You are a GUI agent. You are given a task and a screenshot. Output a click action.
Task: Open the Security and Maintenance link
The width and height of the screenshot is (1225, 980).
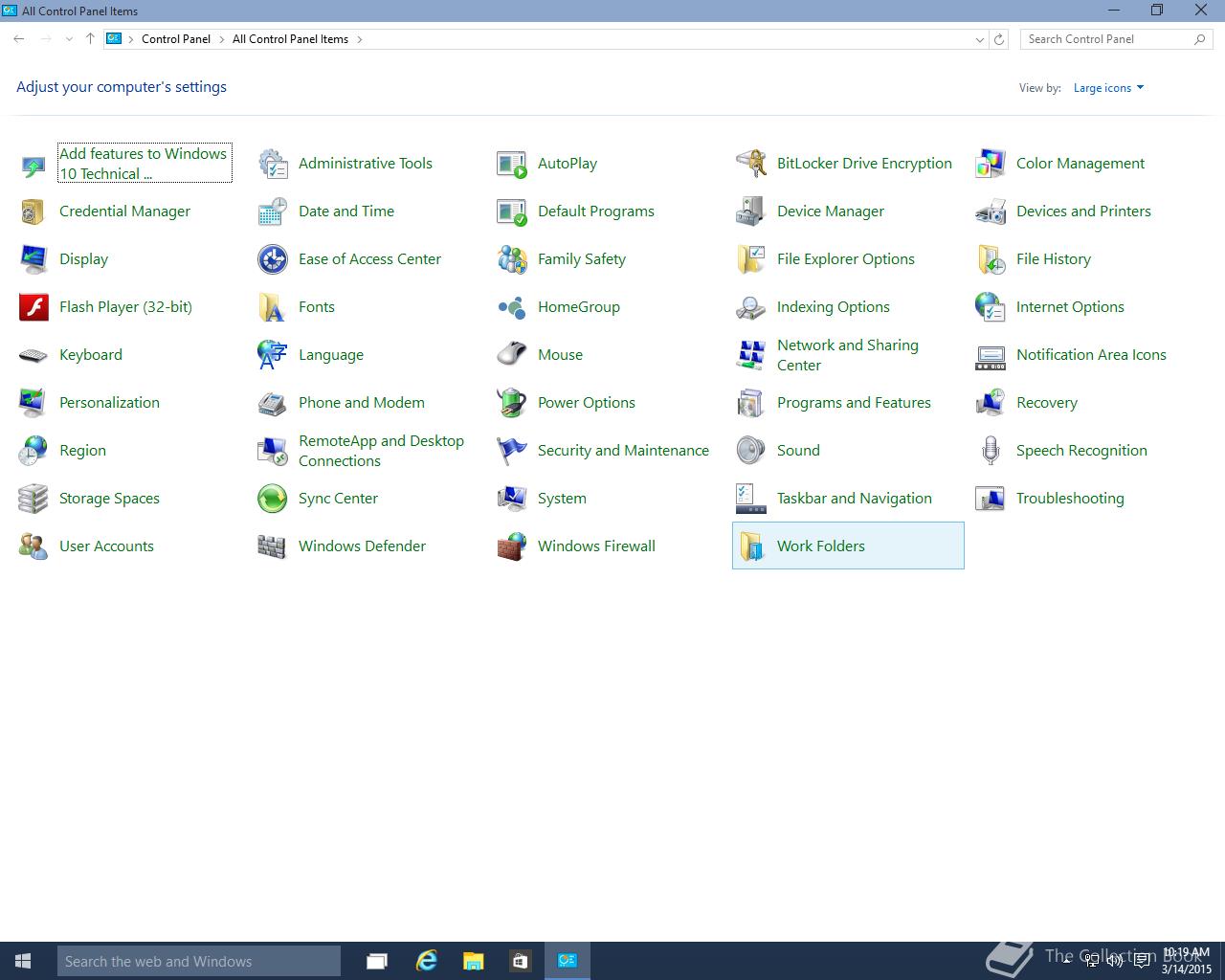tap(623, 451)
